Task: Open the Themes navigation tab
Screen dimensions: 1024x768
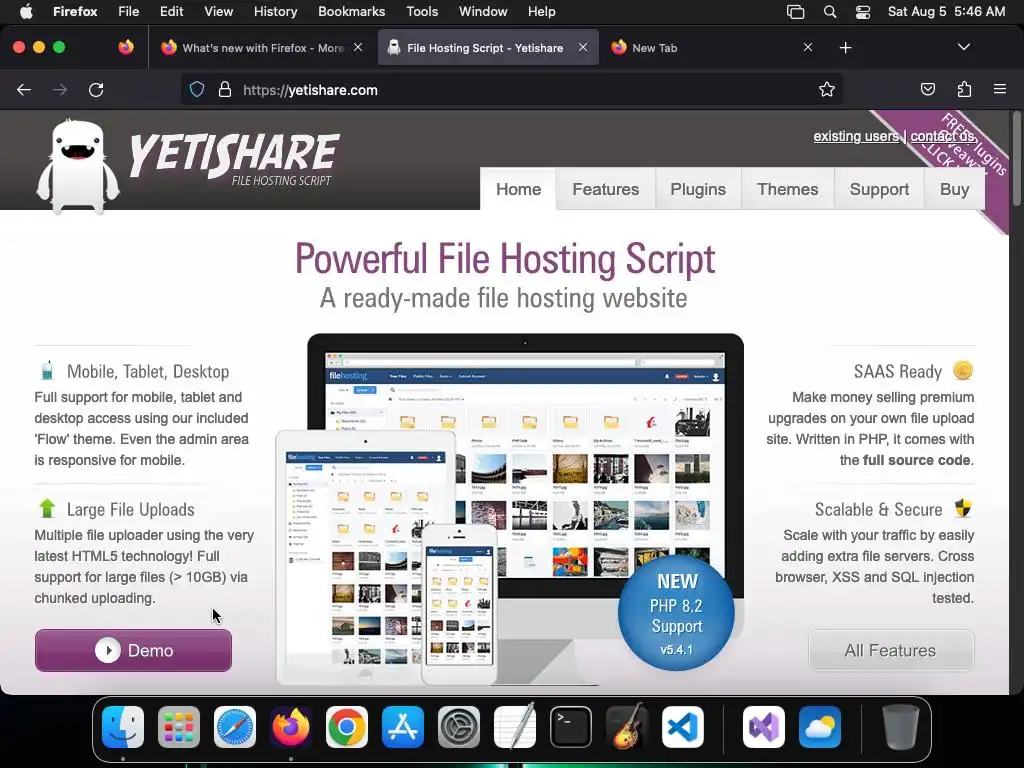Action: click(787, 189)
